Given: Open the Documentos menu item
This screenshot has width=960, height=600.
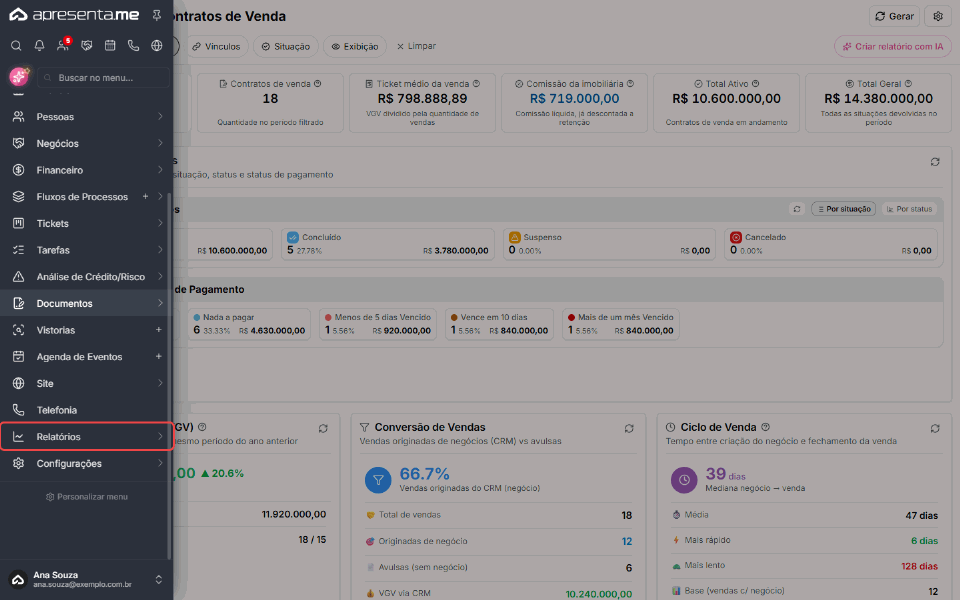Looking at the screenshot, I should pos(85,304).
